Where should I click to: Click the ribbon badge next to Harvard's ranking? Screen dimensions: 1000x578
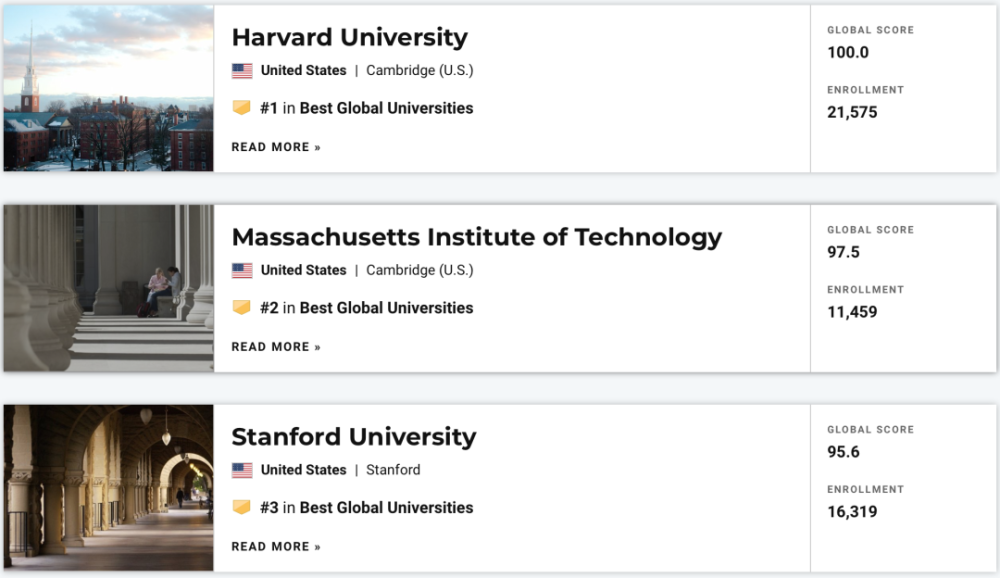pyautogui.click(x=240, y=107)
